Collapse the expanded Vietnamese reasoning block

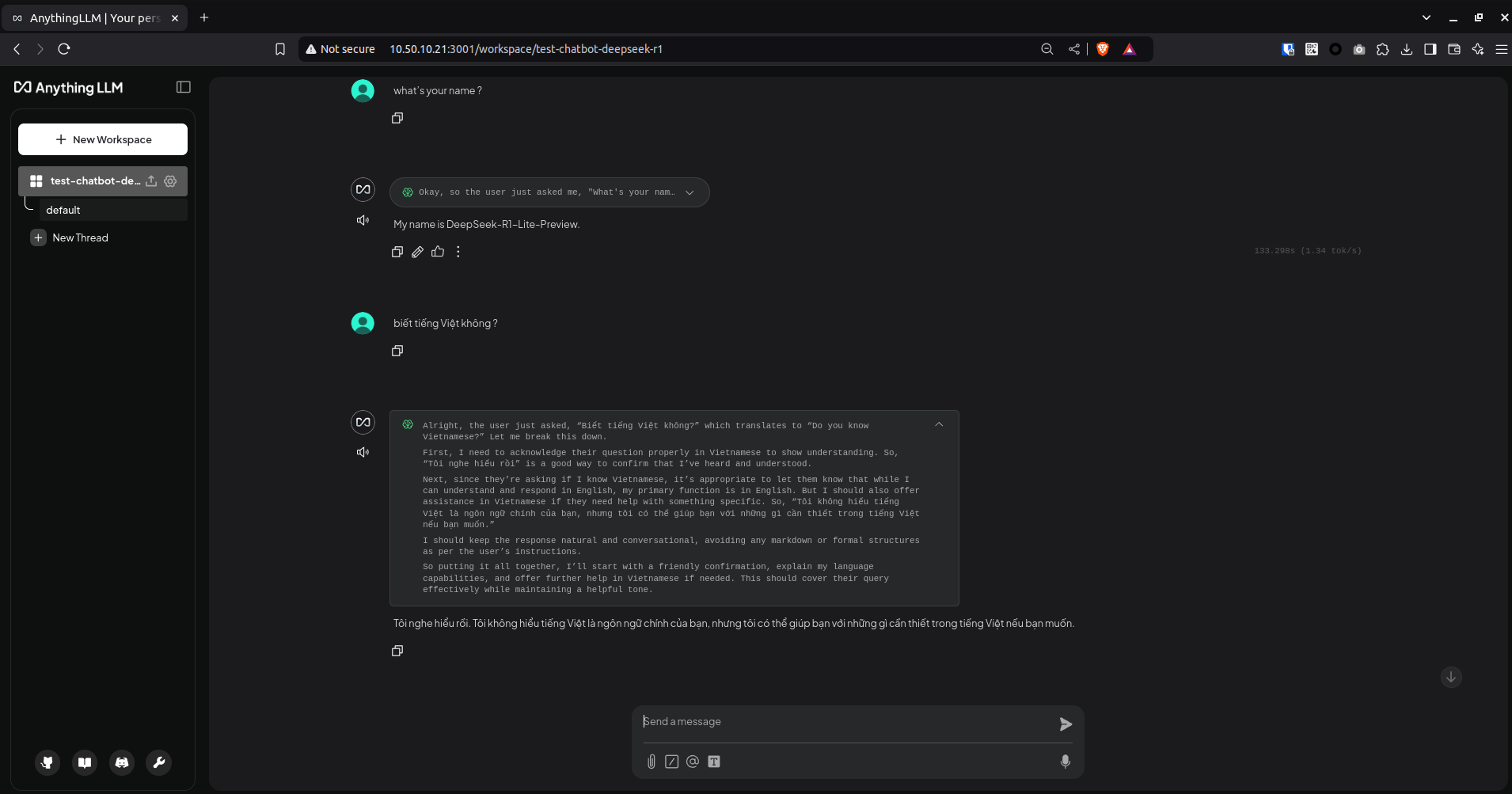click(939, 424)
